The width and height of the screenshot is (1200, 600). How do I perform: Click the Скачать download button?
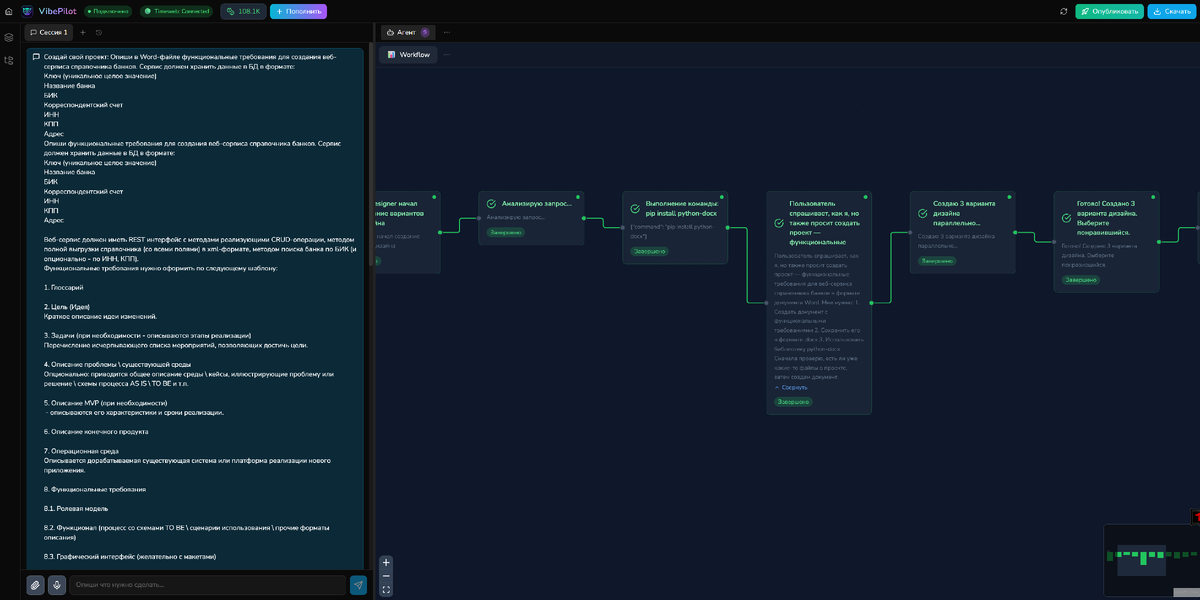click(1171, 11)
